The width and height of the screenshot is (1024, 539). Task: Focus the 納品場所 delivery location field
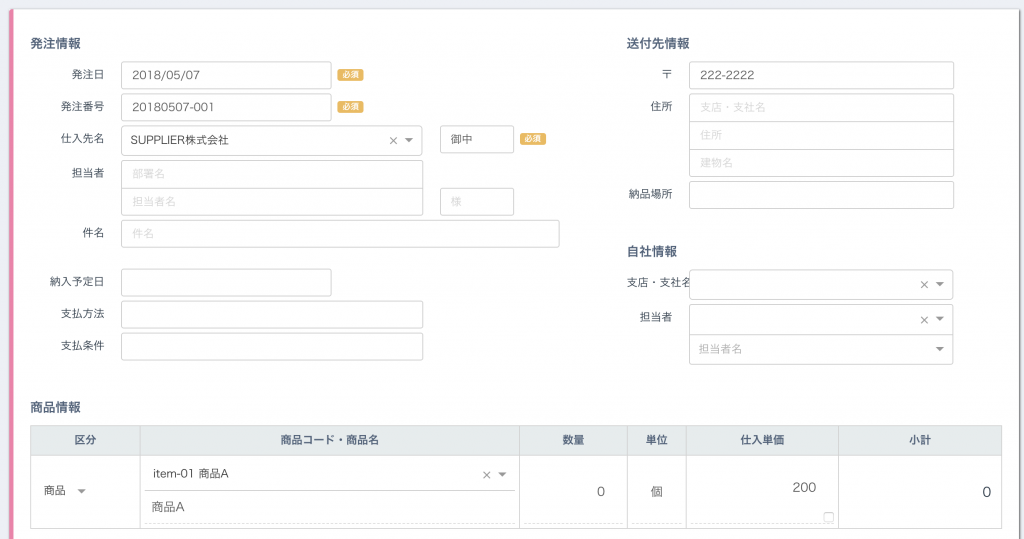click(x=821, y=195)
